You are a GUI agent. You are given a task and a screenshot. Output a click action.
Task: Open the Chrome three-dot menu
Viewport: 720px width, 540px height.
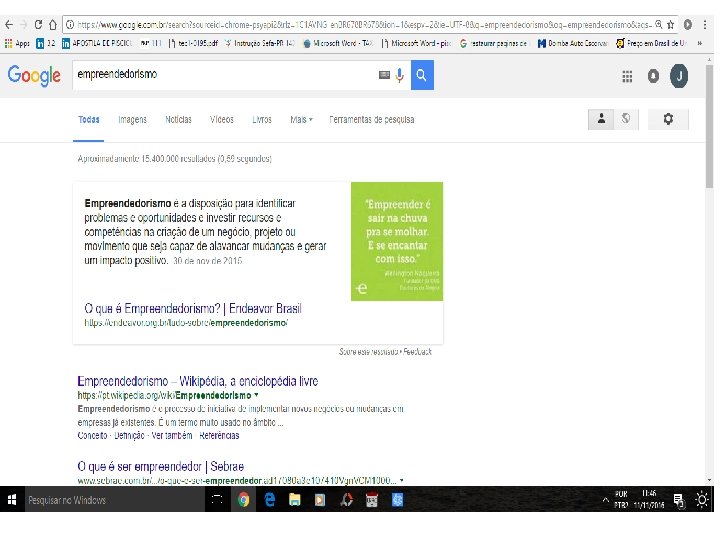704,25
